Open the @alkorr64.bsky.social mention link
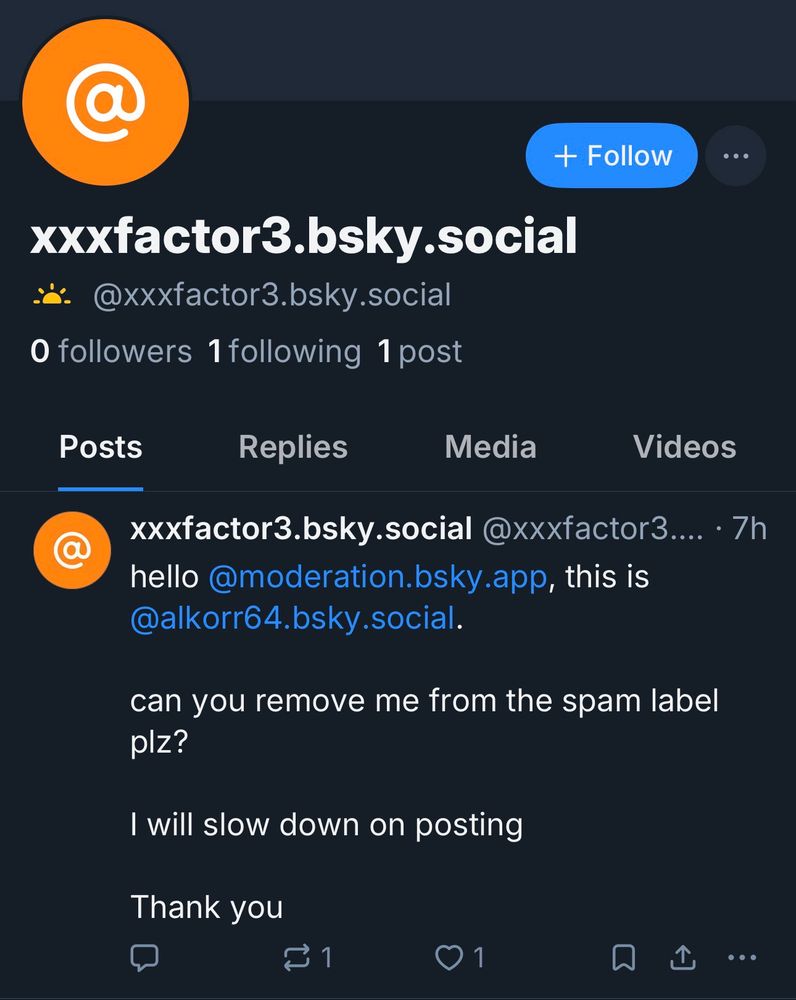The image size is (796, 1000). (x=293, y=618)
